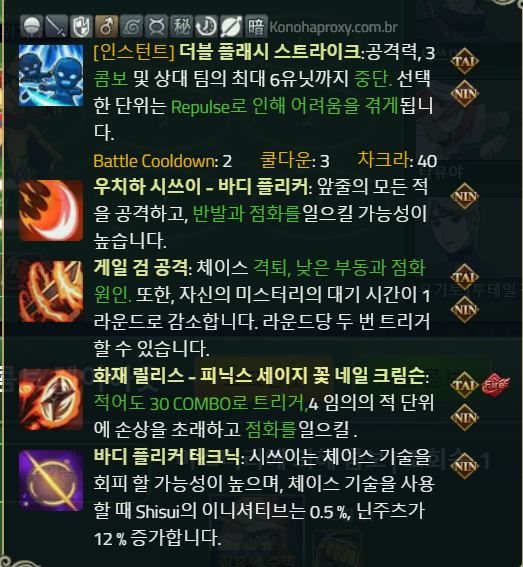The height and width of the screenshot is (567, 523).
Task: Click the clock attribute icon in top row
Action: [x=207, y=26]
